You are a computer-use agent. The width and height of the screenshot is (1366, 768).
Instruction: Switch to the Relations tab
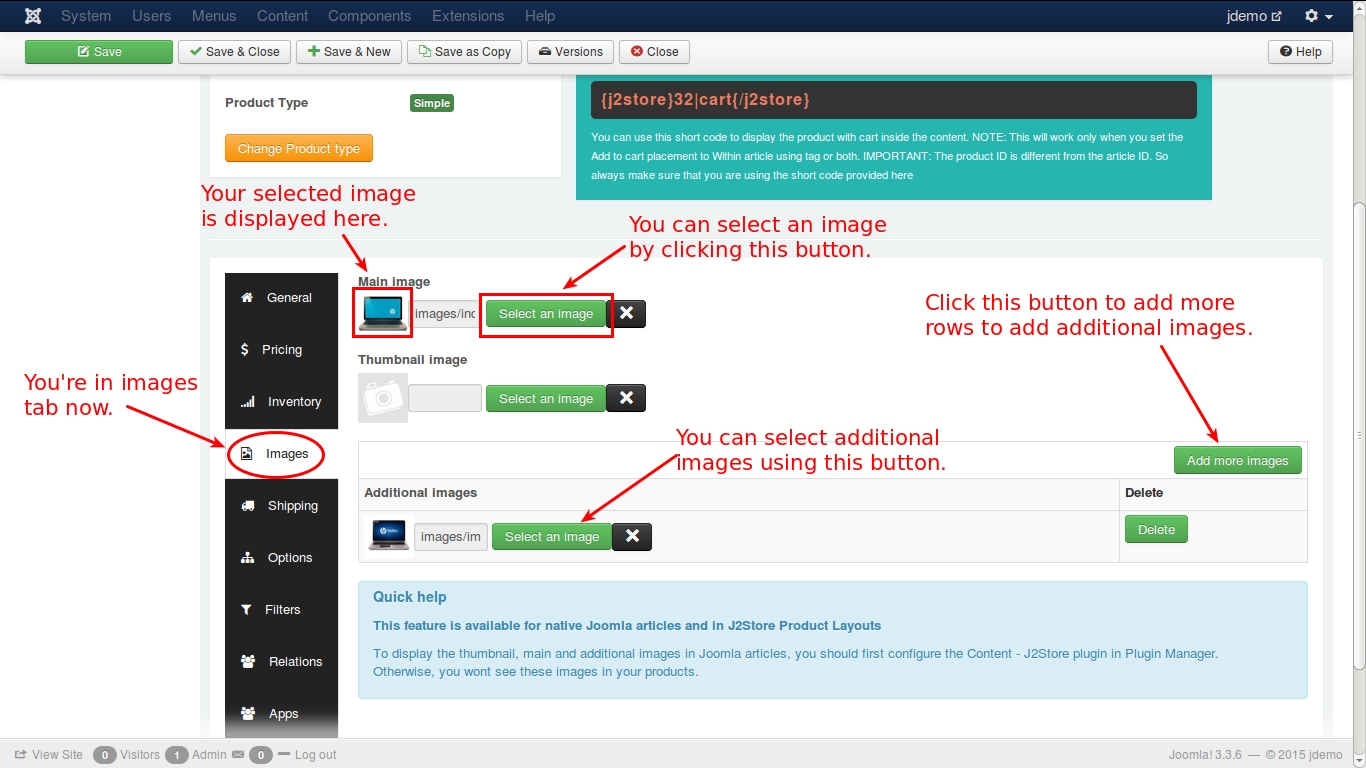(x=281, y=662)
